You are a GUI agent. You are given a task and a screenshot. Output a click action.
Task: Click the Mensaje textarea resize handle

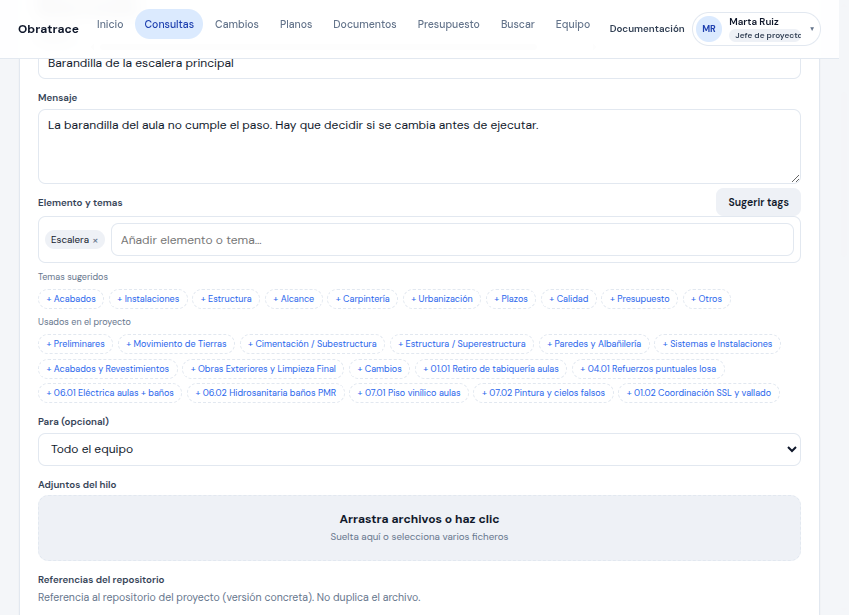tap(795, 179)
